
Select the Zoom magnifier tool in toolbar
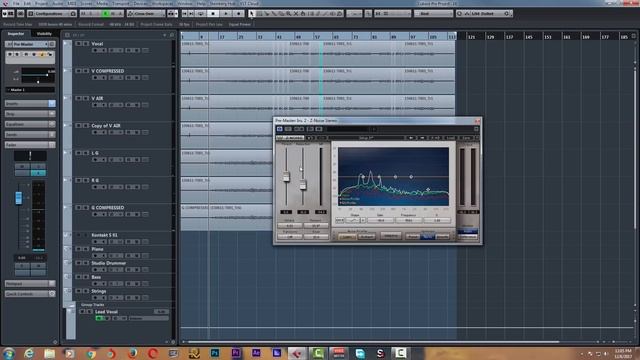click(289, 13)
